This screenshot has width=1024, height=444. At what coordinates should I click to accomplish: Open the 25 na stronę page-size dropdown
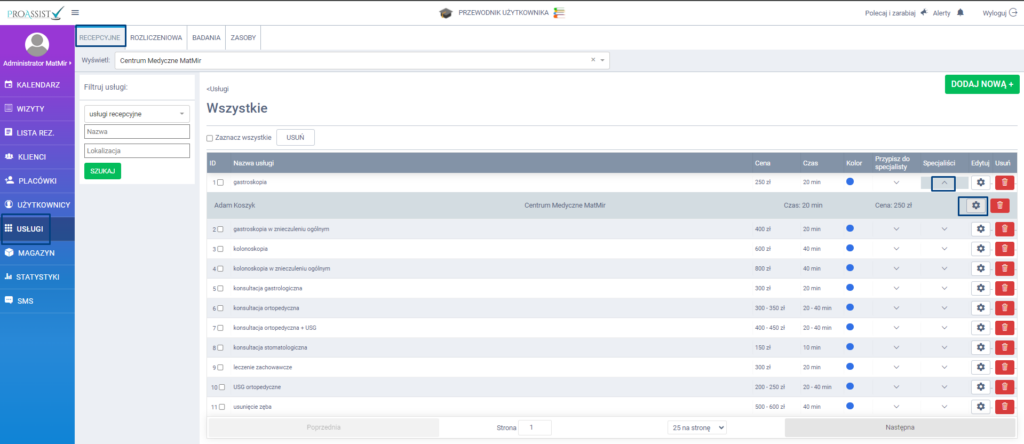tap(698, 427)
